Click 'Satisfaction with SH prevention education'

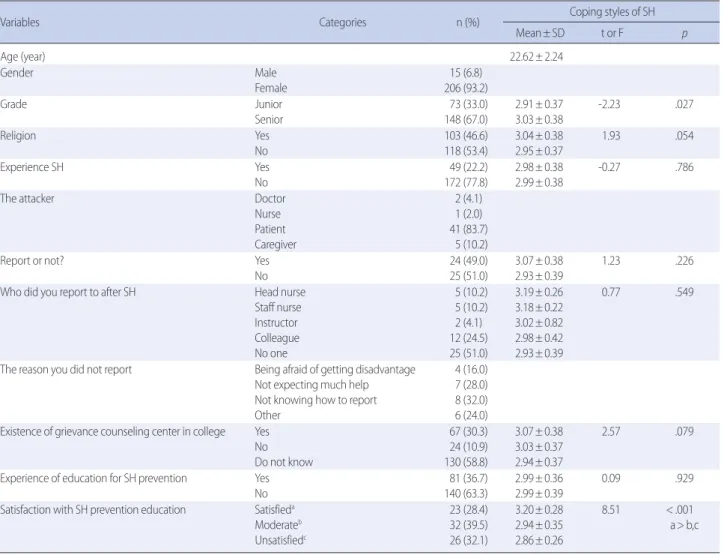(93, 510)
